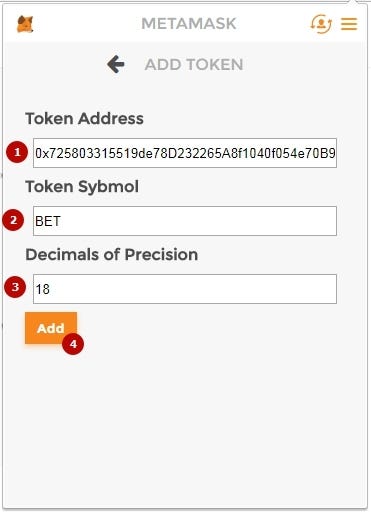Open the hamburger menu

[349, 24]
